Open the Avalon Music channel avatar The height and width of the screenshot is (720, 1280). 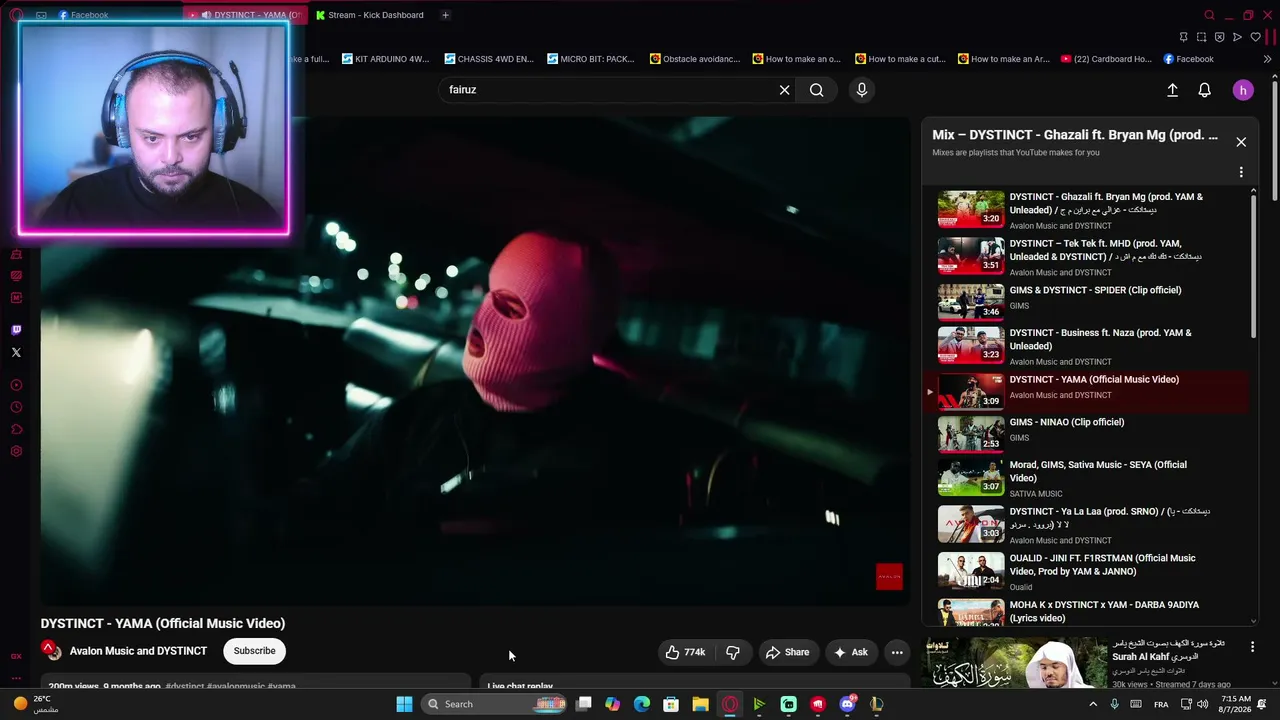pyautogui.click(x=51, y=651)
